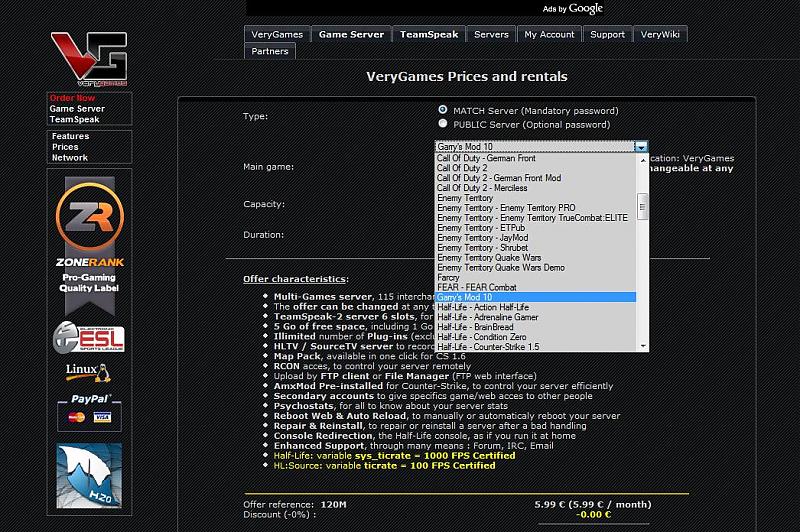Click the PayPal payment badge
The image size is (800, 532).
pyautogui.click(x=88, y=408)
